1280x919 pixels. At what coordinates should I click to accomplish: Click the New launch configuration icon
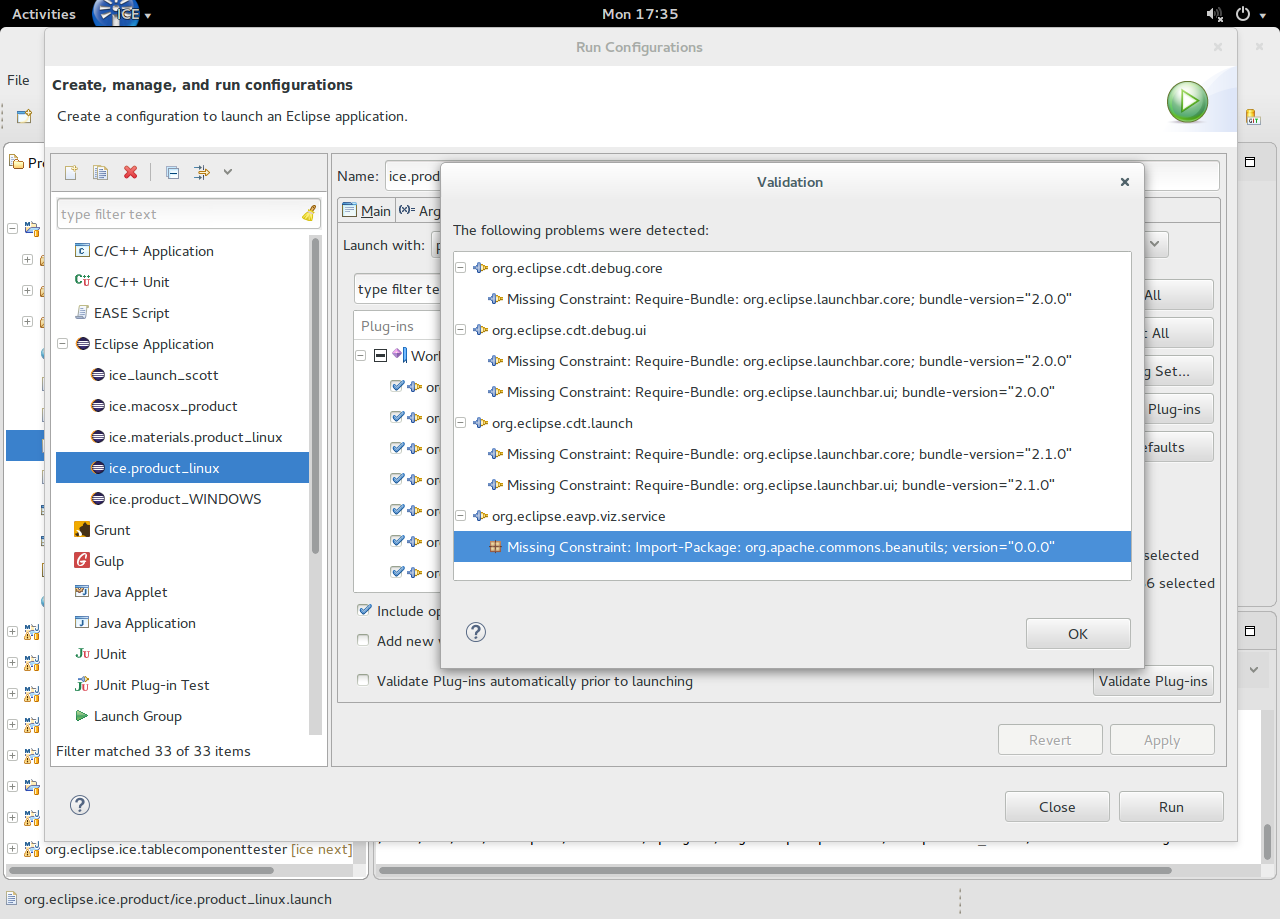(71, 172)
